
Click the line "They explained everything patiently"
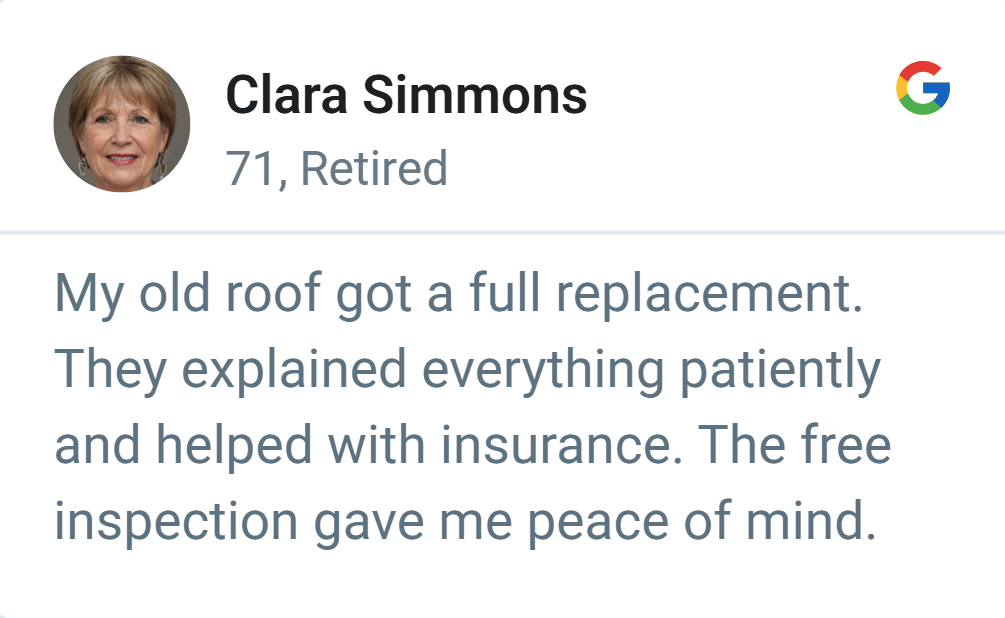(467, 370)
